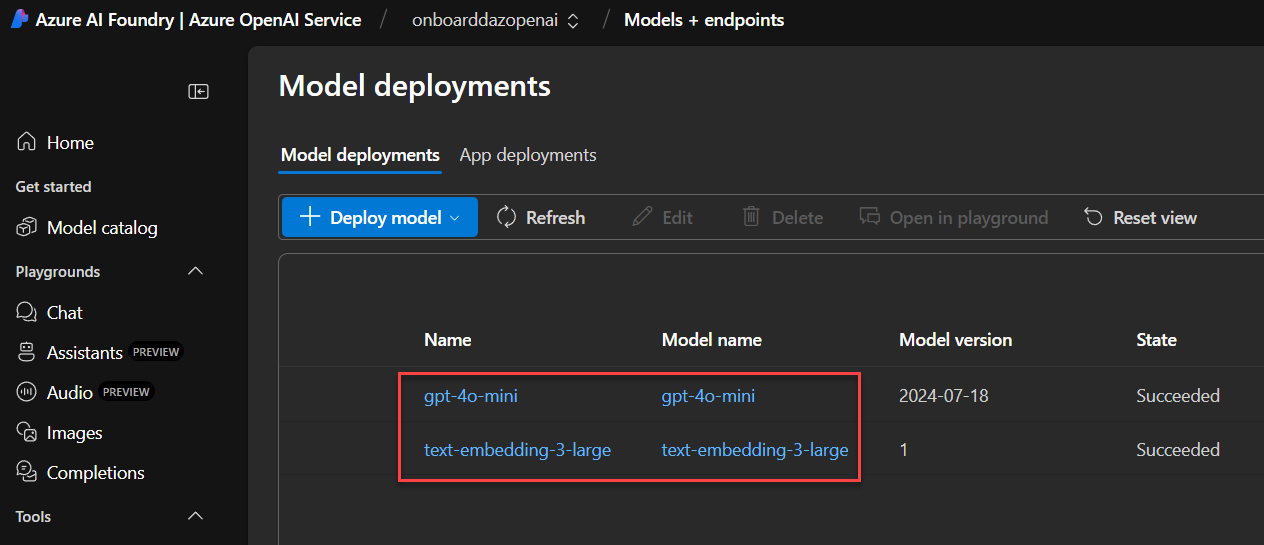Click the Model deployments page heading
The width and height of the screenshot is (1264, 545).
pyautogui.click(x=415, y=86)
